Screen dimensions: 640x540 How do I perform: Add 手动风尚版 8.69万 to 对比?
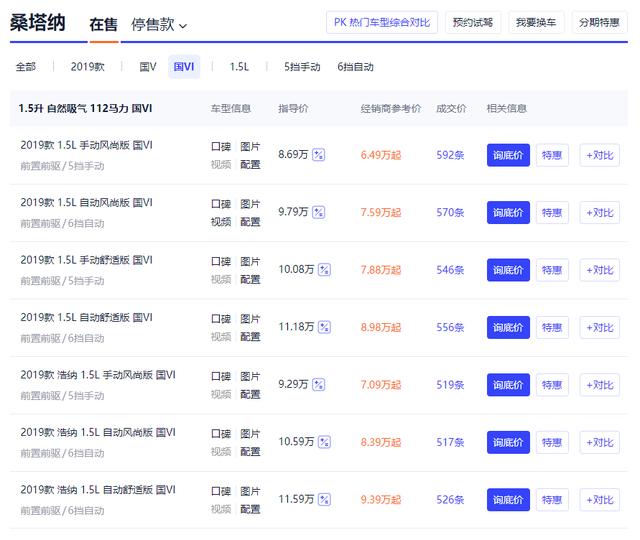[600, 155]
